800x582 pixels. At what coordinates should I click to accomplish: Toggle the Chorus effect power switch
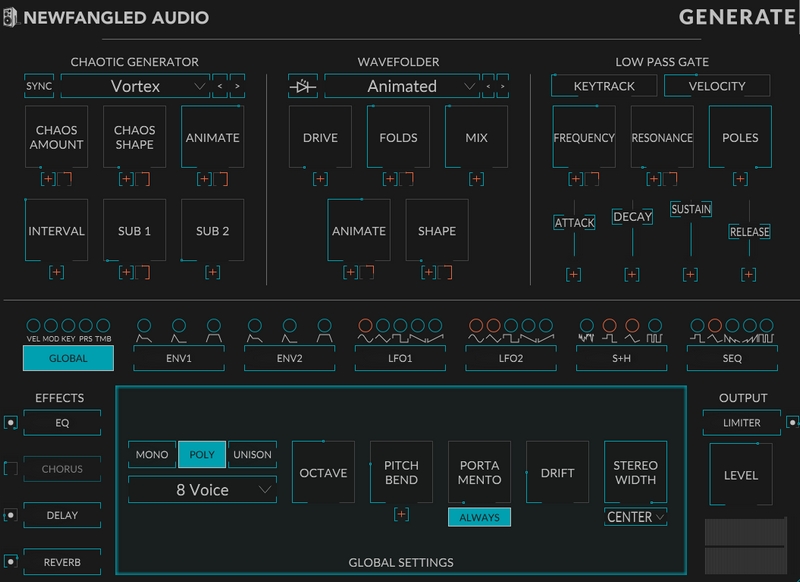click(x=10, y=469)
